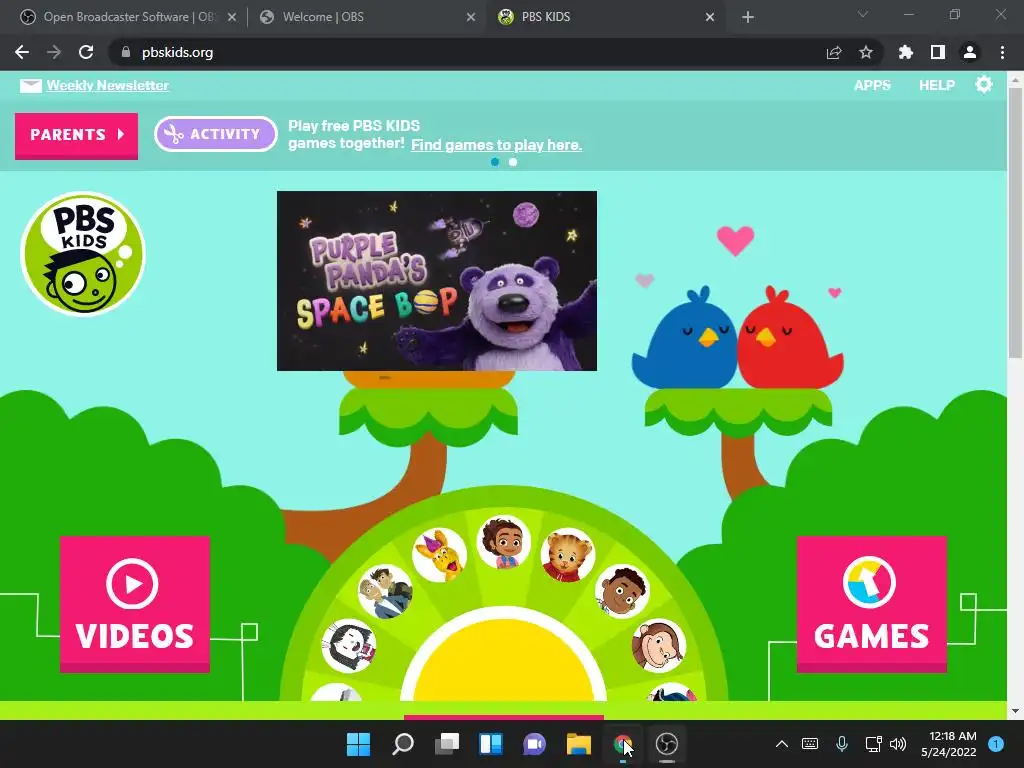1024x768 pixels.
Task: Click the ACTIVITY pill button
Action: 216,134
